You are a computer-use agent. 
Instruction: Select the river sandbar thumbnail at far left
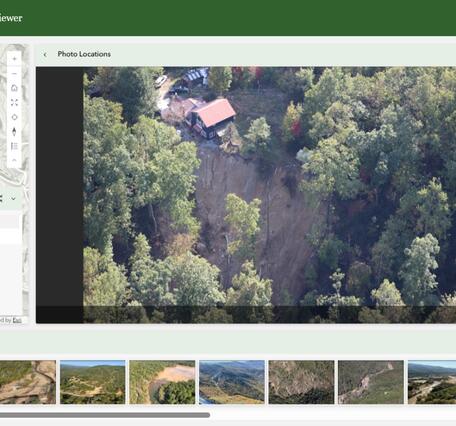28,382
